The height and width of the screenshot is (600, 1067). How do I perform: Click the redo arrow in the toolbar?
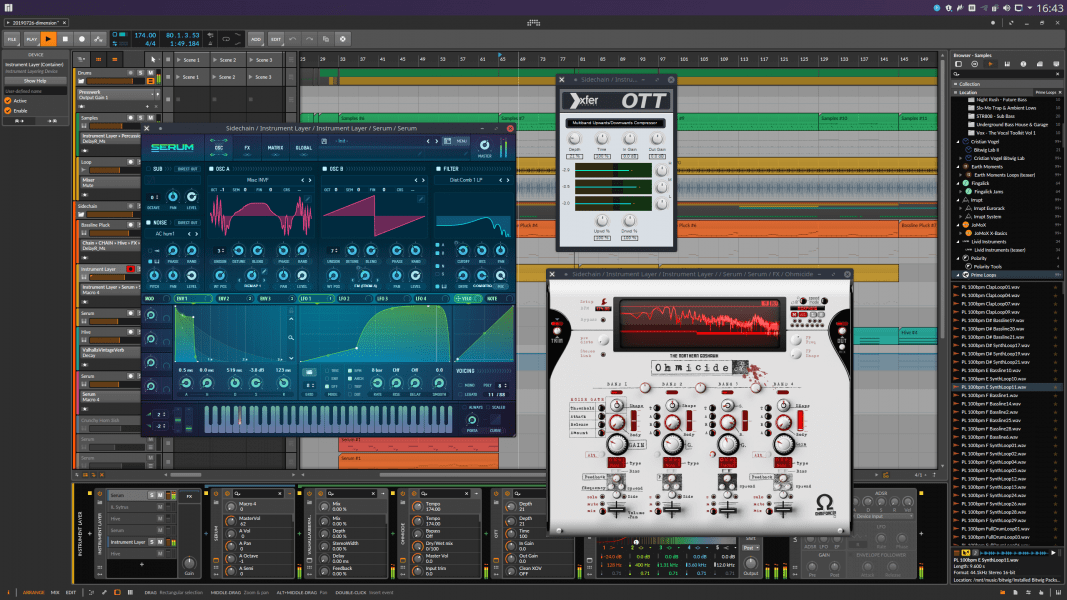(x=309, y=39)
